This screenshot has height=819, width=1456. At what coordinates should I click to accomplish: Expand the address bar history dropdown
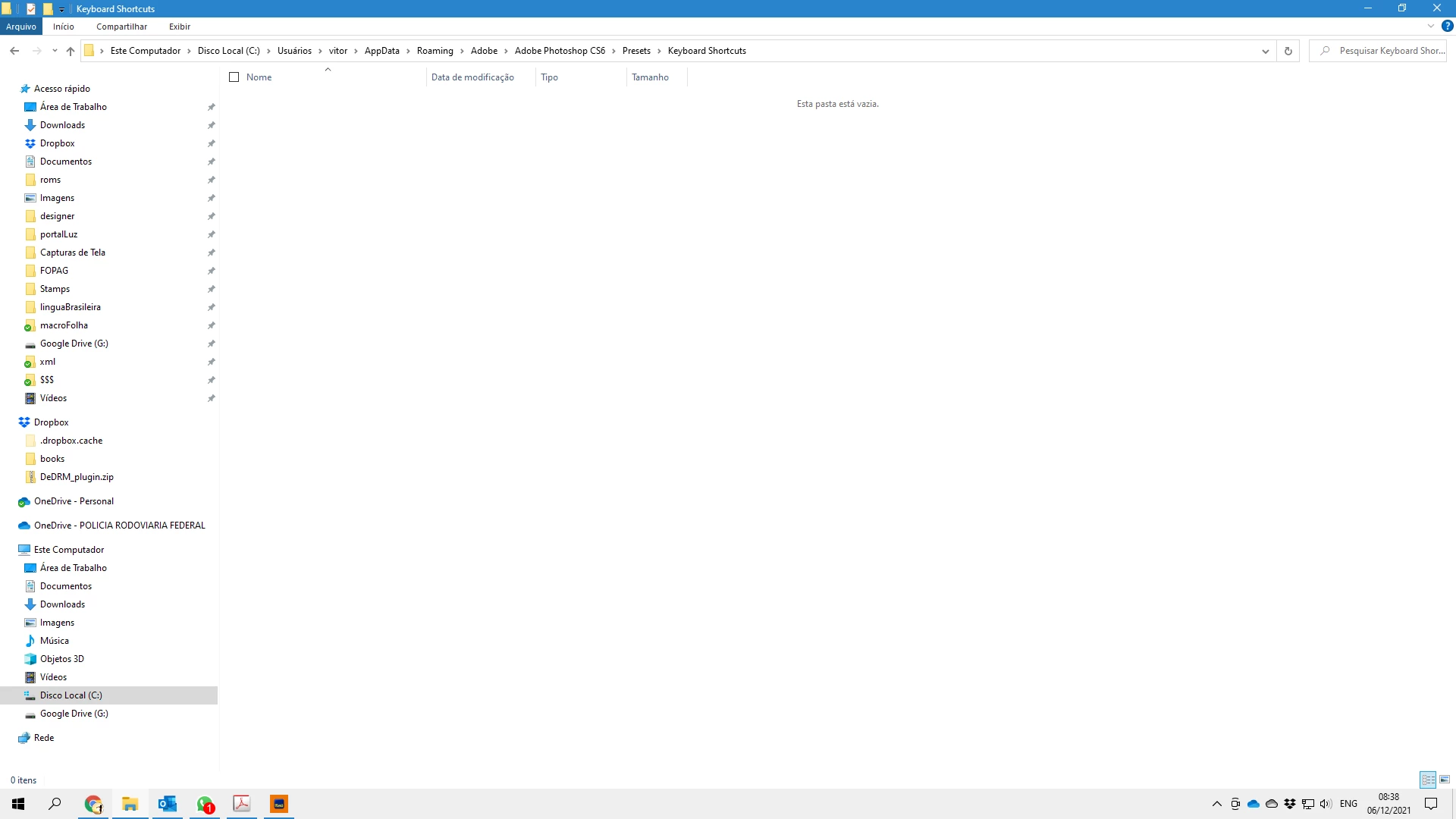click(1265, 51)
